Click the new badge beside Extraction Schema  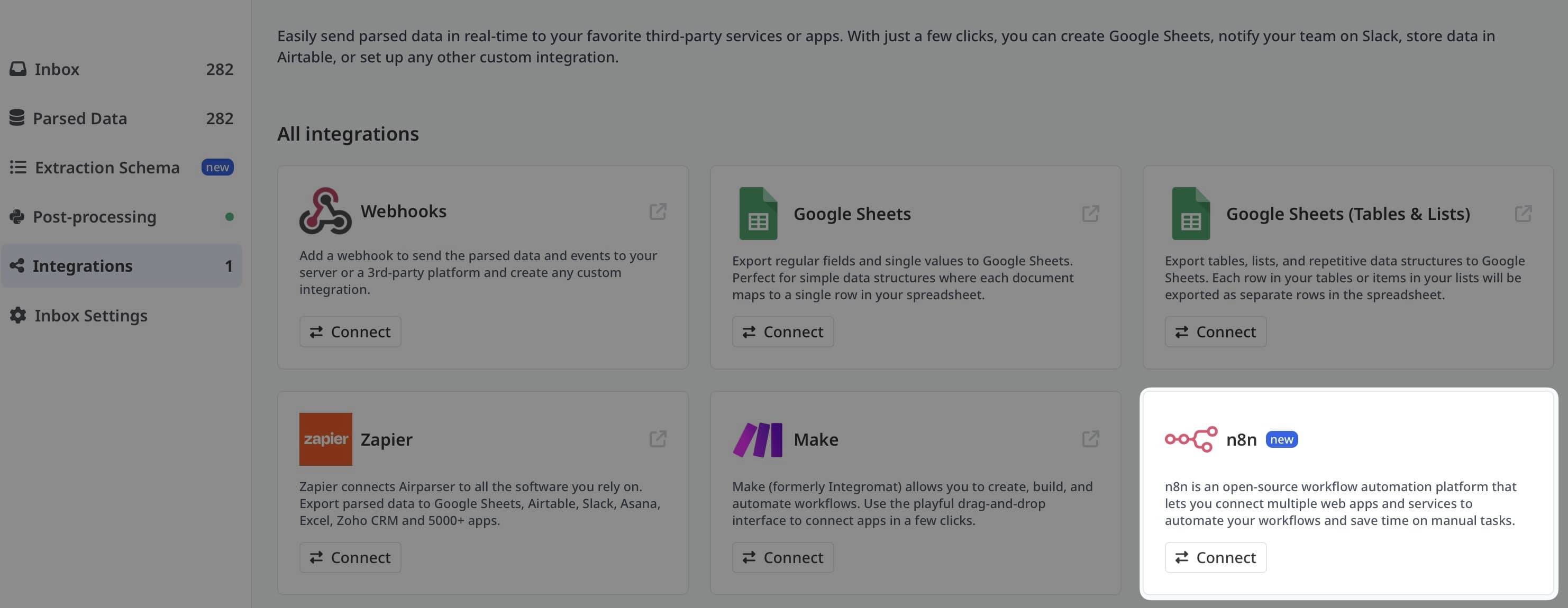pyautogui.click(x=217, y=167)
